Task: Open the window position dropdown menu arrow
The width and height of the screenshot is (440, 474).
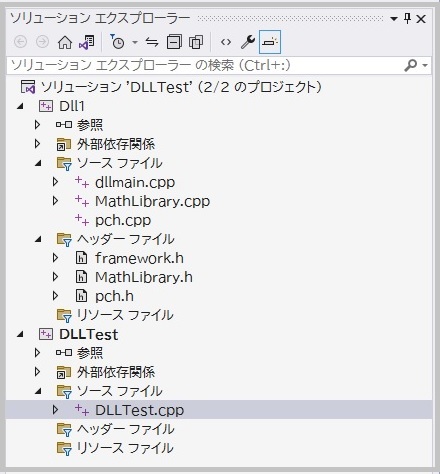Action: 394,19
